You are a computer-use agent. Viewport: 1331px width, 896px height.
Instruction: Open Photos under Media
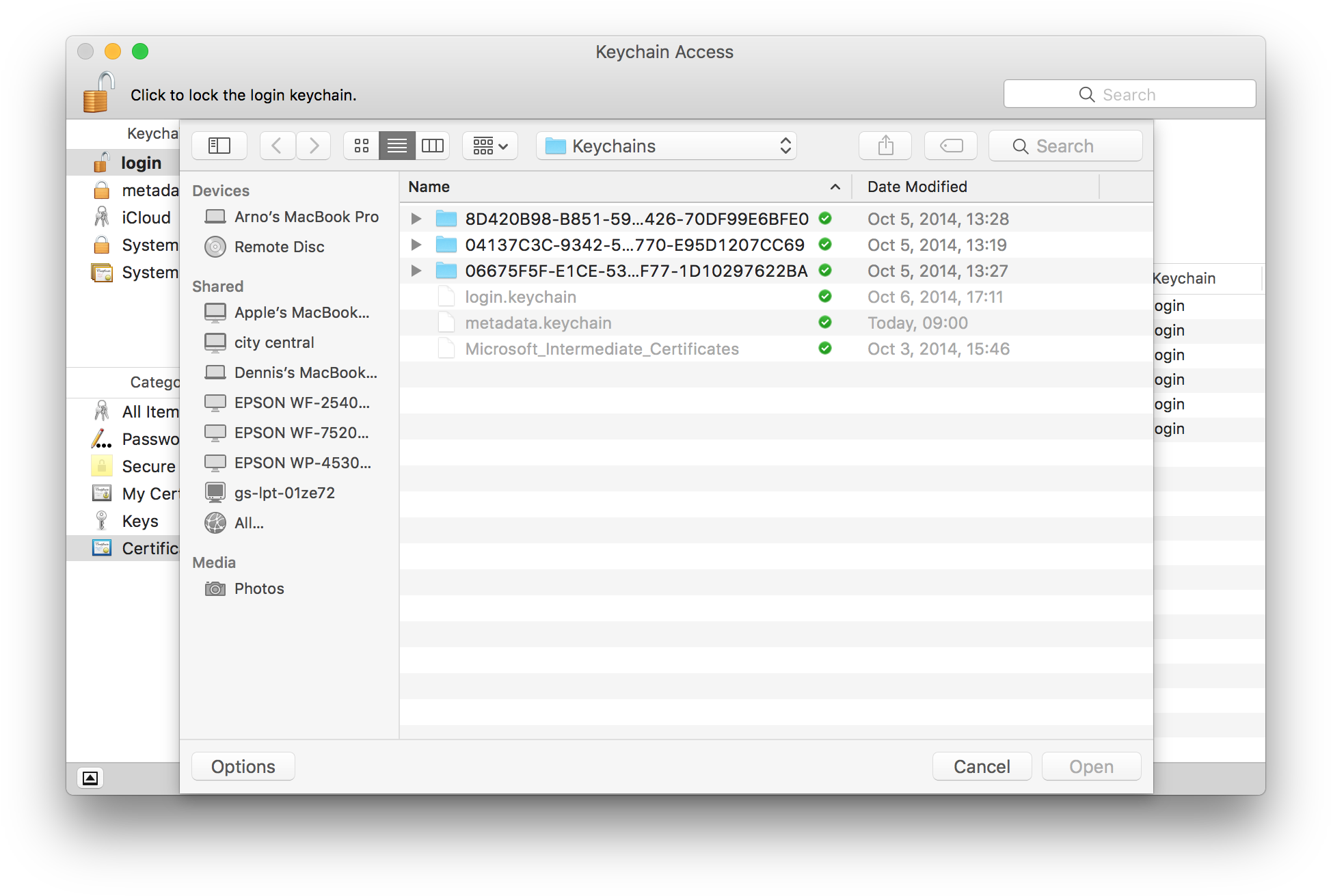(258, 588)
